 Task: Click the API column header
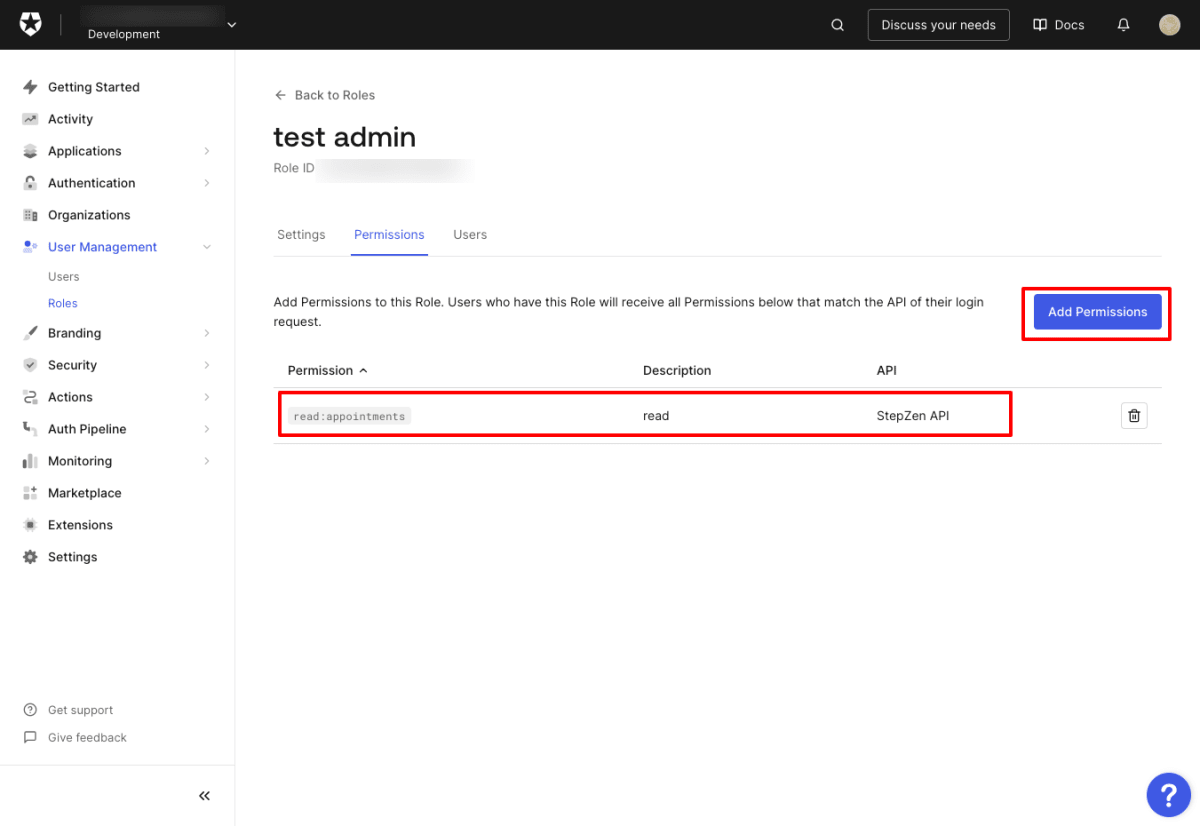point(887,370)
